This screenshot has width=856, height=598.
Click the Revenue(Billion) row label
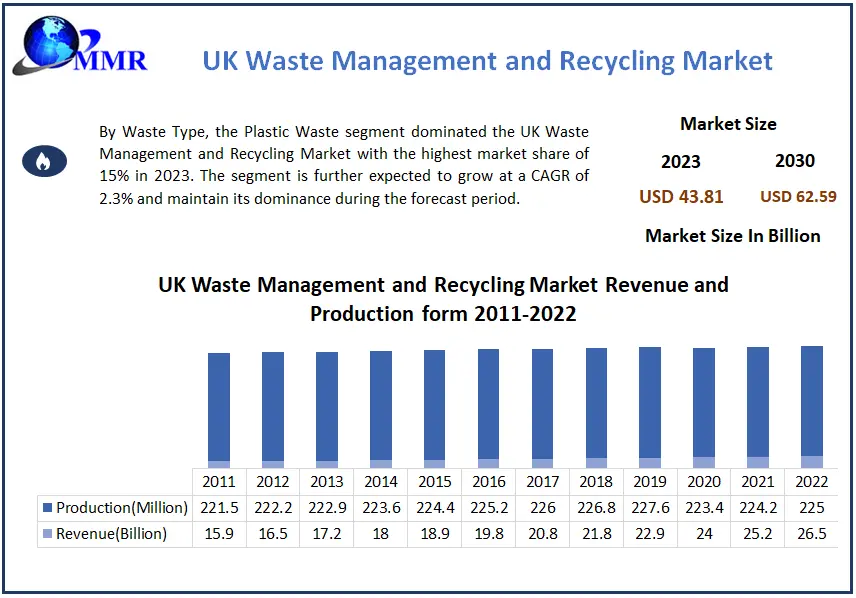pyautogui.click(x=111, y=534)
